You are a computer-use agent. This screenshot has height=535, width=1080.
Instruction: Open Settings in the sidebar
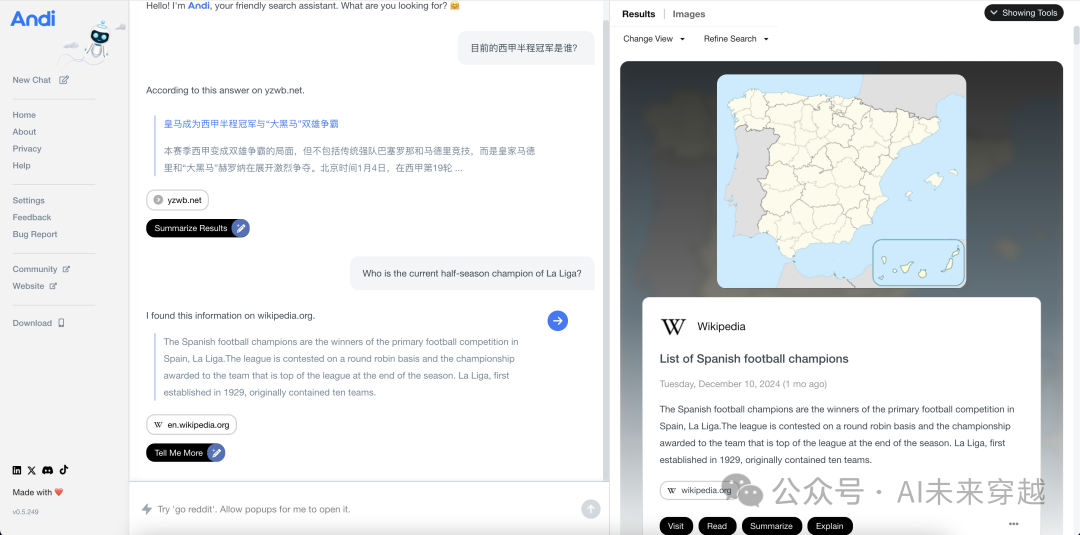28,200
